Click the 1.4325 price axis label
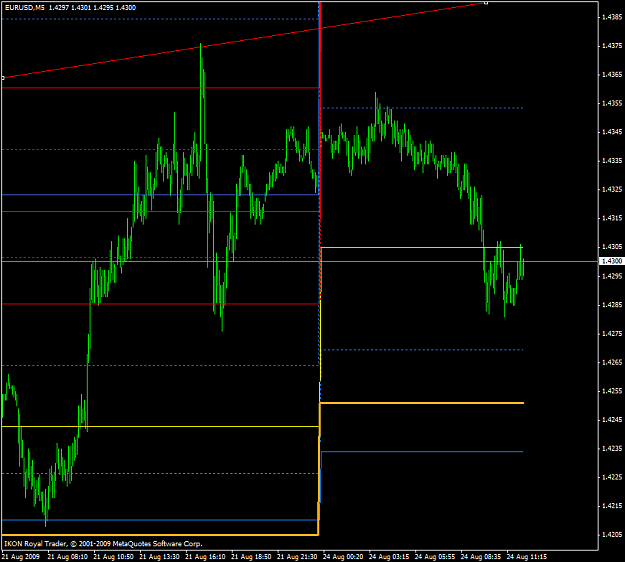The image size is (625, 562). click(612, 189)
